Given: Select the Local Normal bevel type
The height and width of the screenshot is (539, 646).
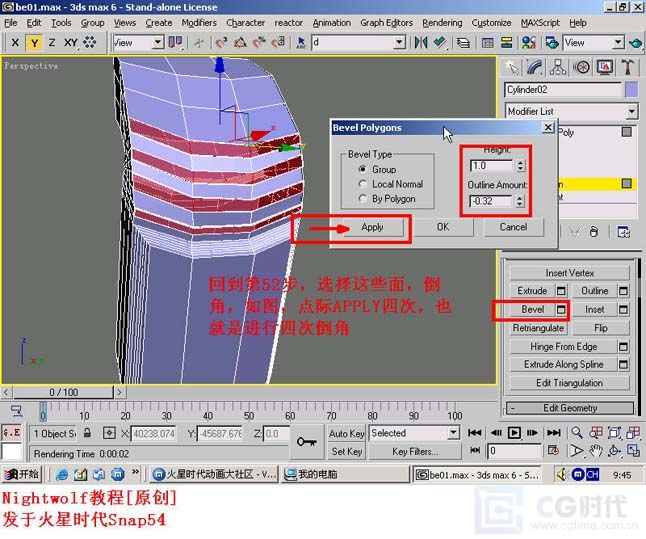Looking at the screenshot, I should point(363,184).
